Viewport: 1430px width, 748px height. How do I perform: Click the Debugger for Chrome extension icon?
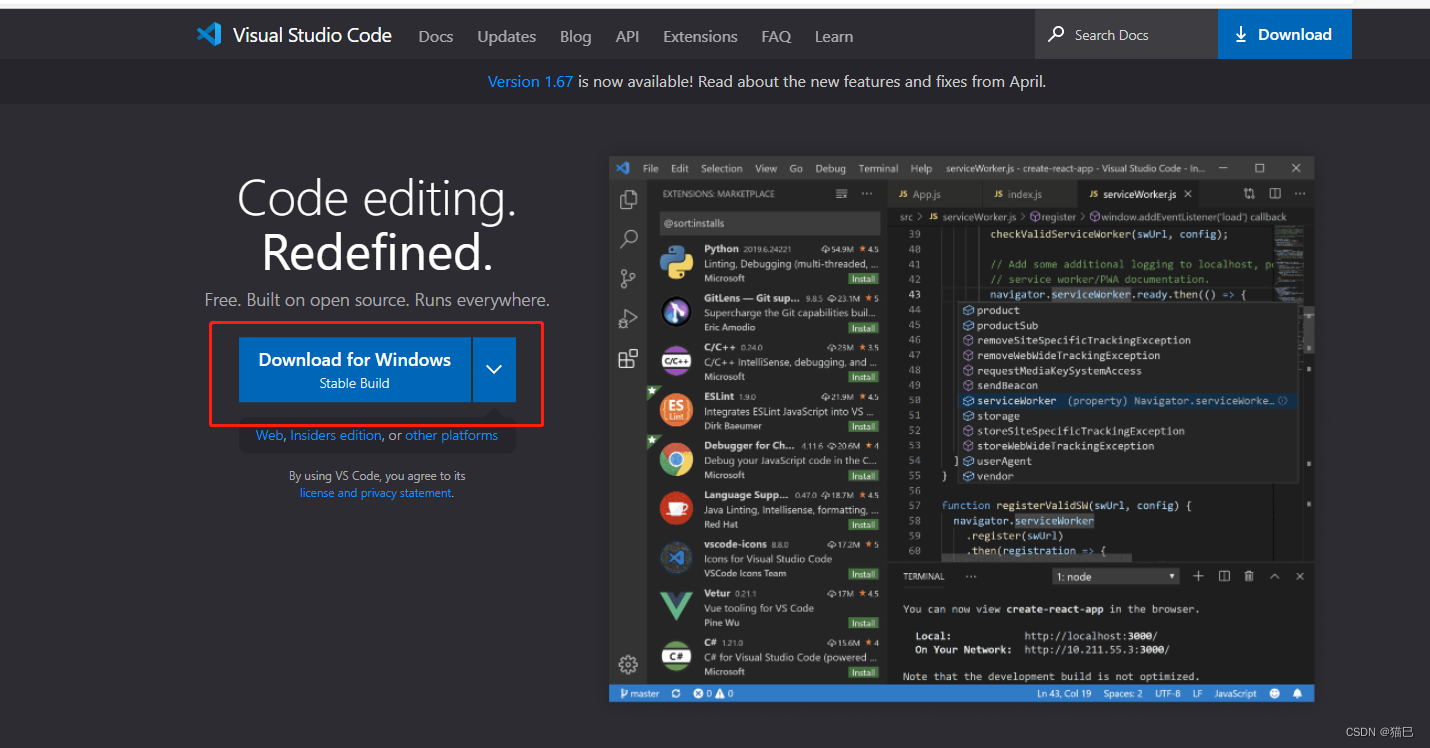(677, 459)
